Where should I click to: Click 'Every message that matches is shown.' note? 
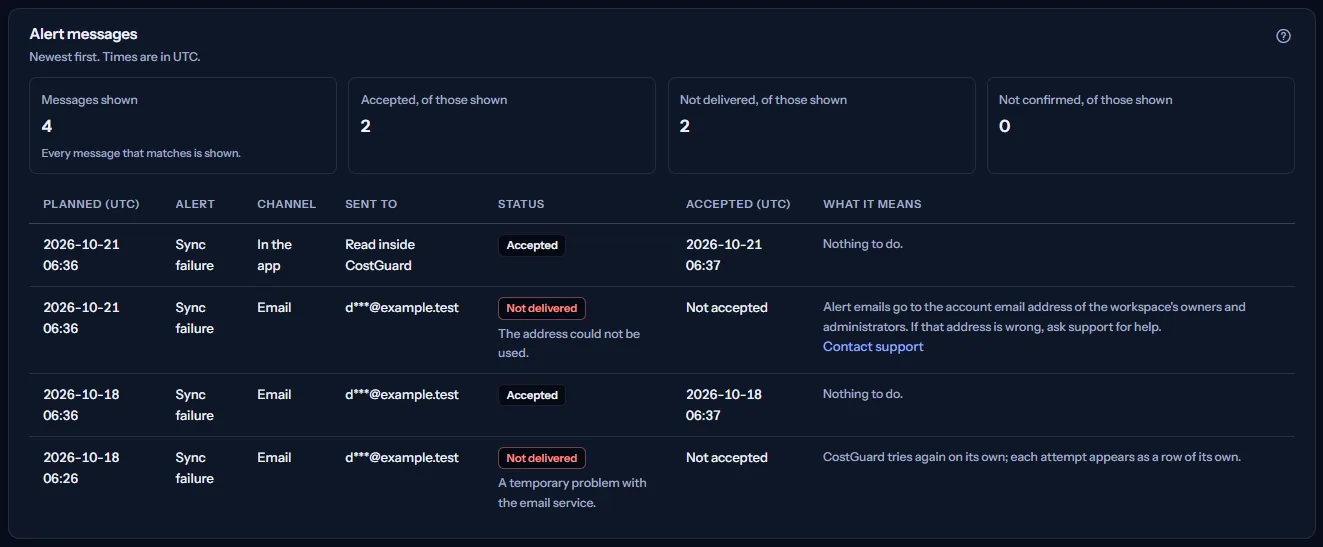(141, 154)
